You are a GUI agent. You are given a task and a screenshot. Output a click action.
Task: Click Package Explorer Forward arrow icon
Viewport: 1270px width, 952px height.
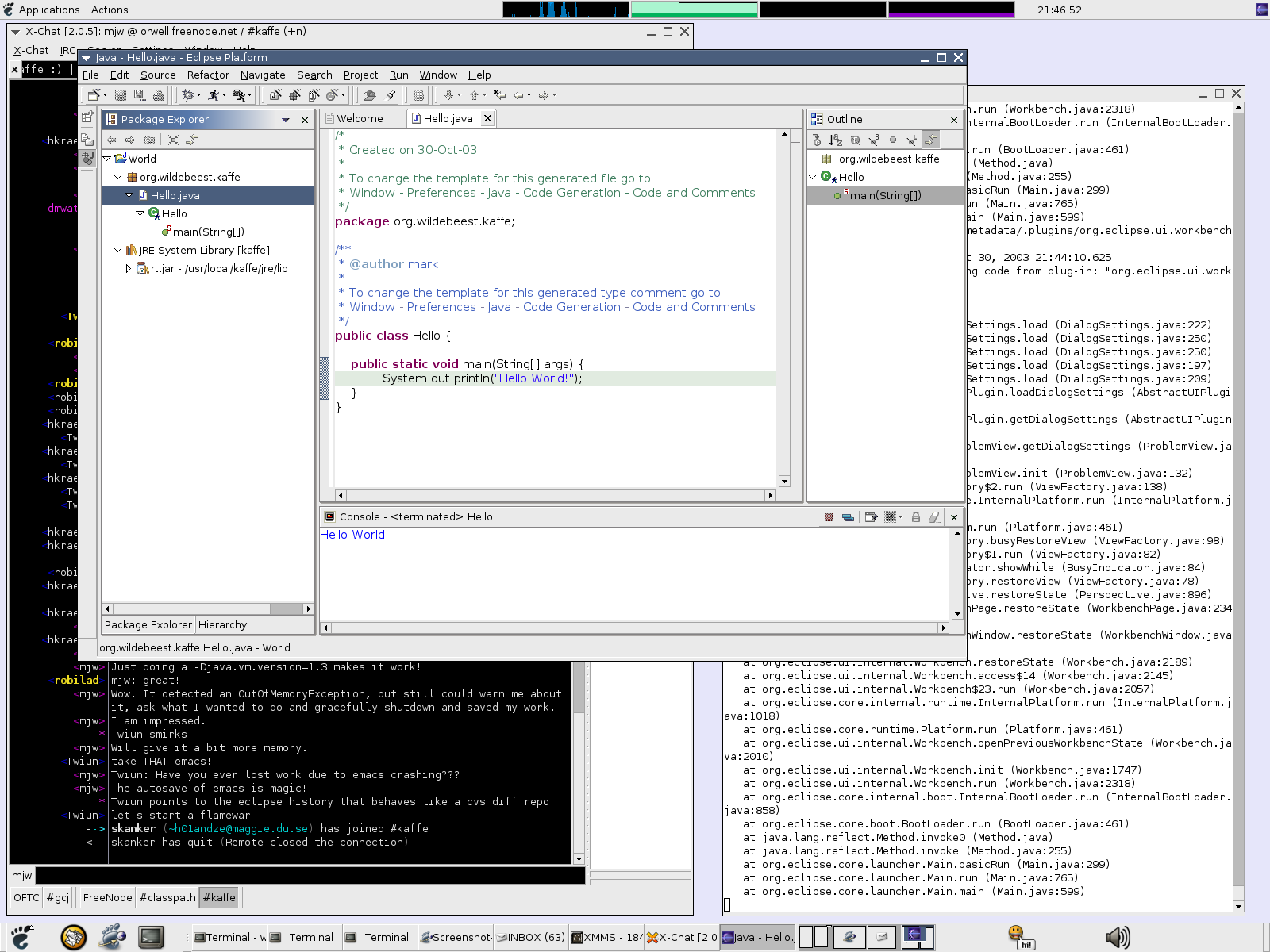[x=130, y=140]
